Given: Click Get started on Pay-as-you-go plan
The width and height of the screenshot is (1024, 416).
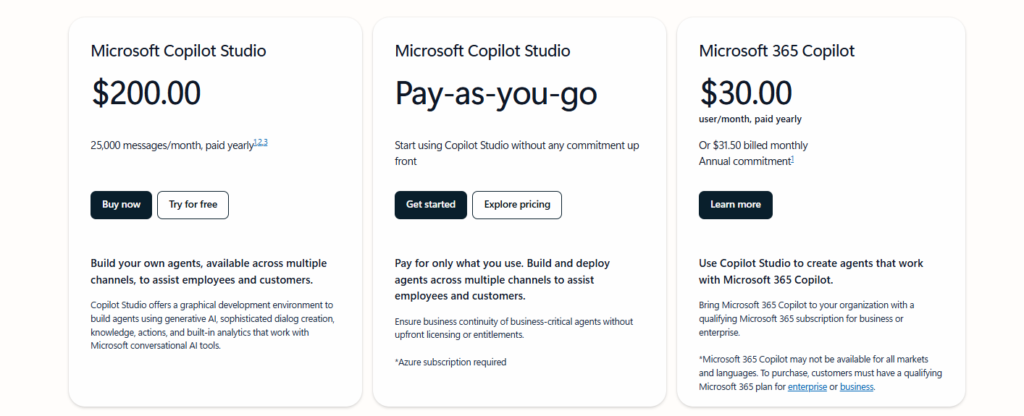Looking at the screenshot, I should 430,205.
